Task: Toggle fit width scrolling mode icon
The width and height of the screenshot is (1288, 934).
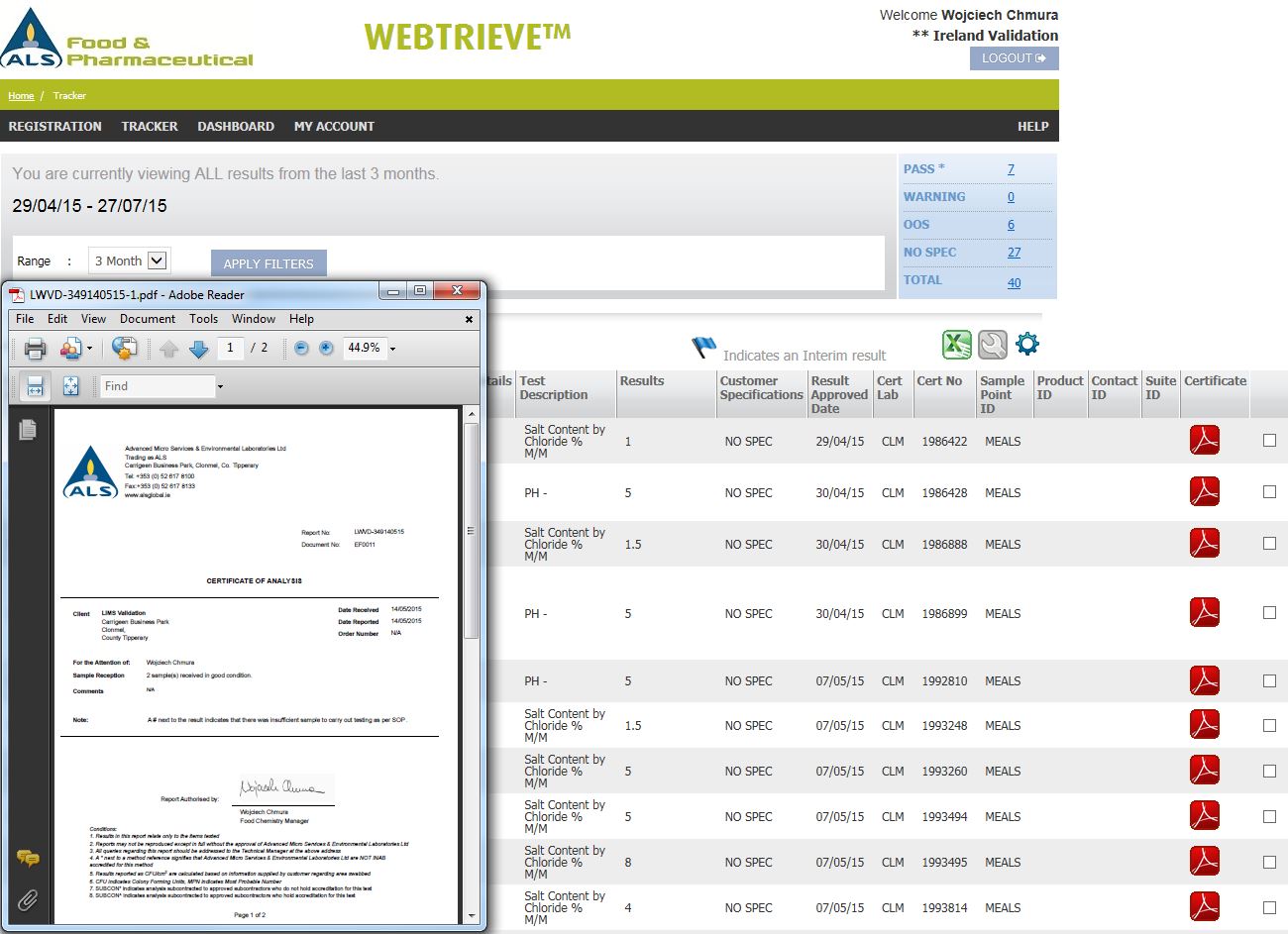Action: (35, 386)
